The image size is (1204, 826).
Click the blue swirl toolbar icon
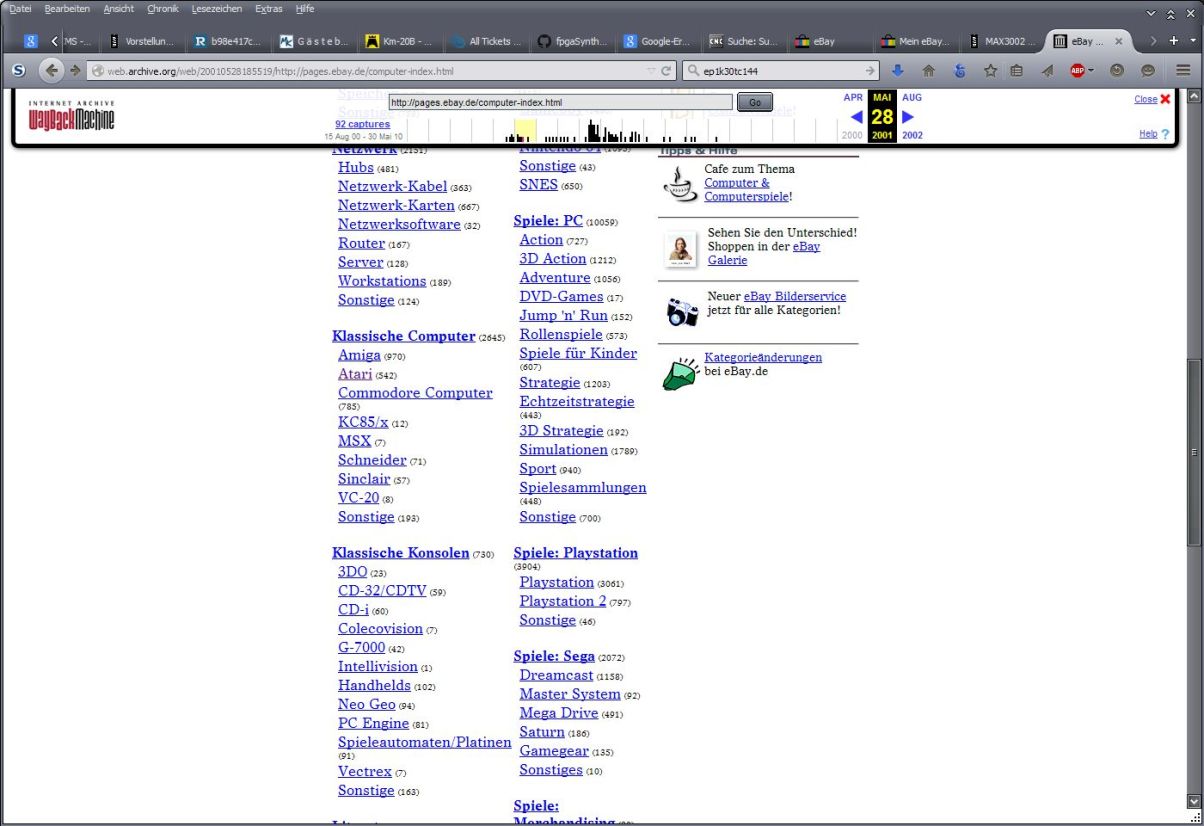click(x=959, y=71)
